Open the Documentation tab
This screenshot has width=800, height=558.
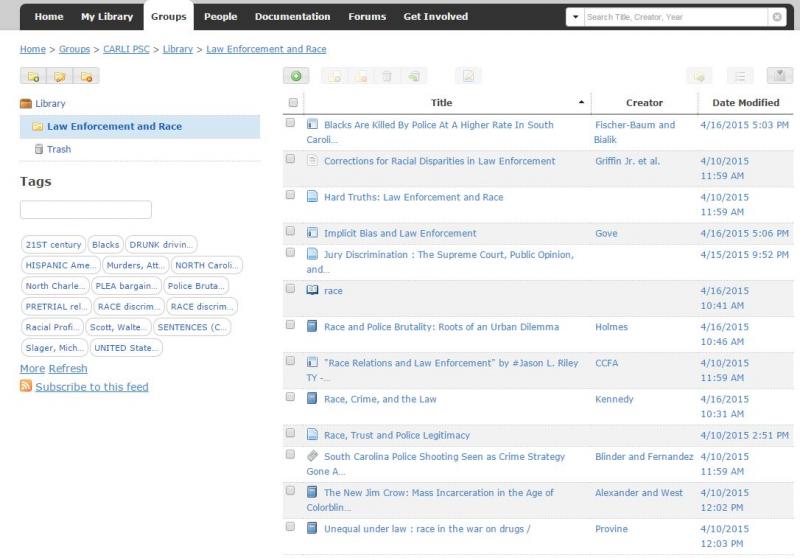[292, 16]
